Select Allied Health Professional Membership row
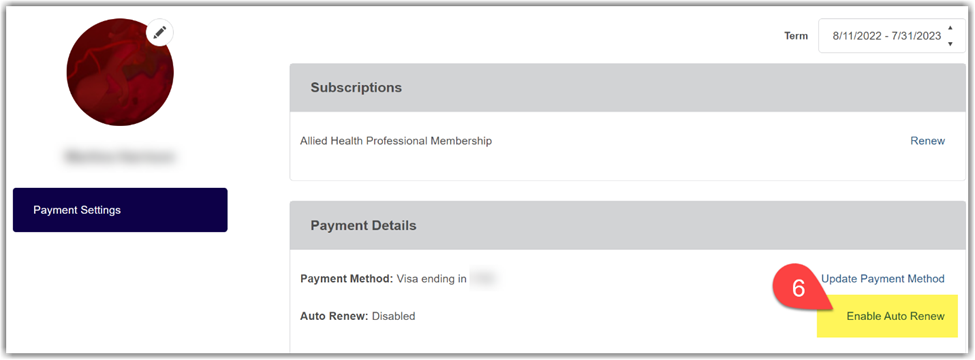 (628, 141)
